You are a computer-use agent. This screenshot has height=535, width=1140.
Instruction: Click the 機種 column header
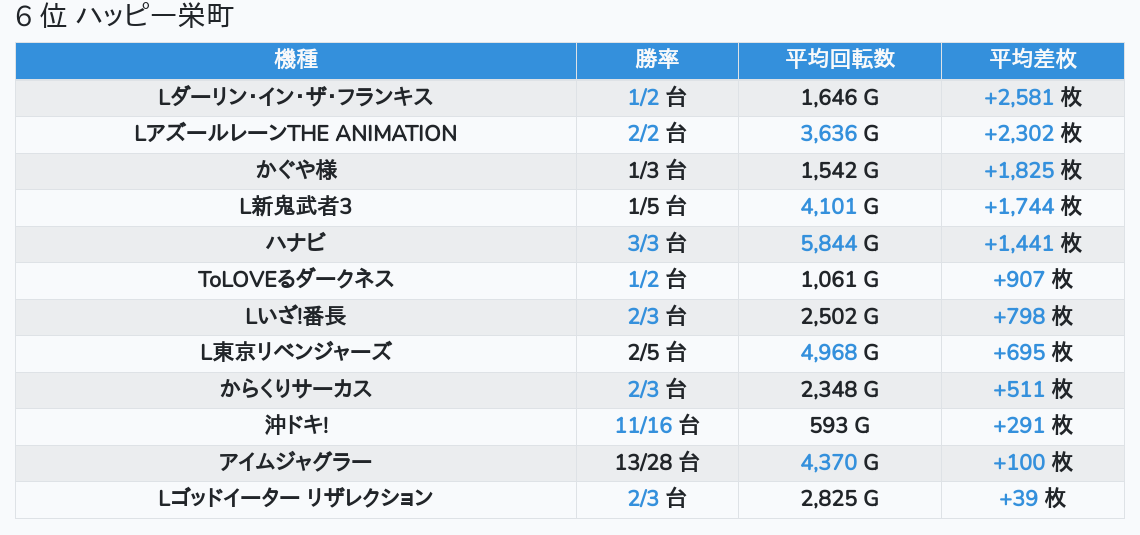point(295,60)
